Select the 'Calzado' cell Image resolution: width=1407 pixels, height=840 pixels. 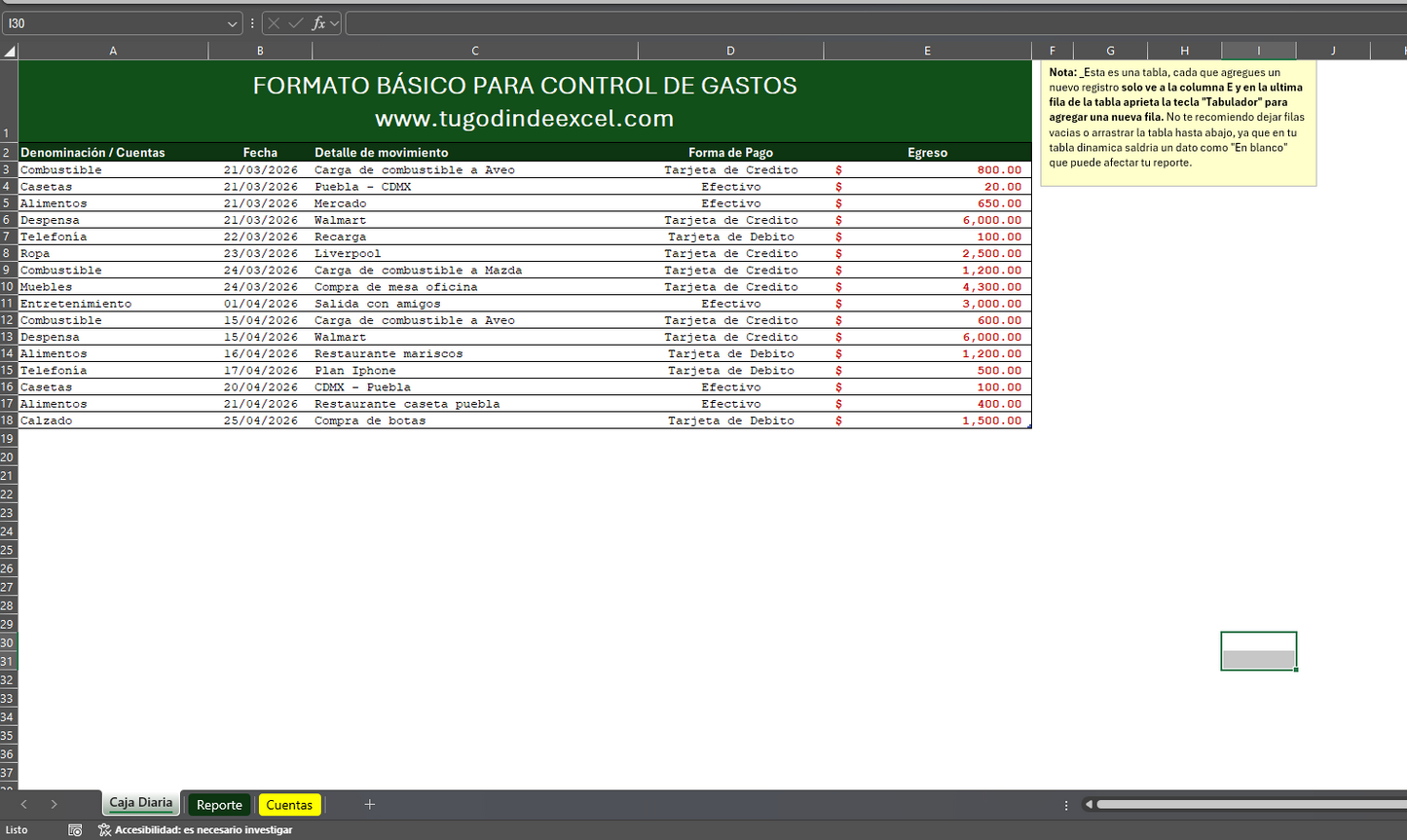pos(113,420)
